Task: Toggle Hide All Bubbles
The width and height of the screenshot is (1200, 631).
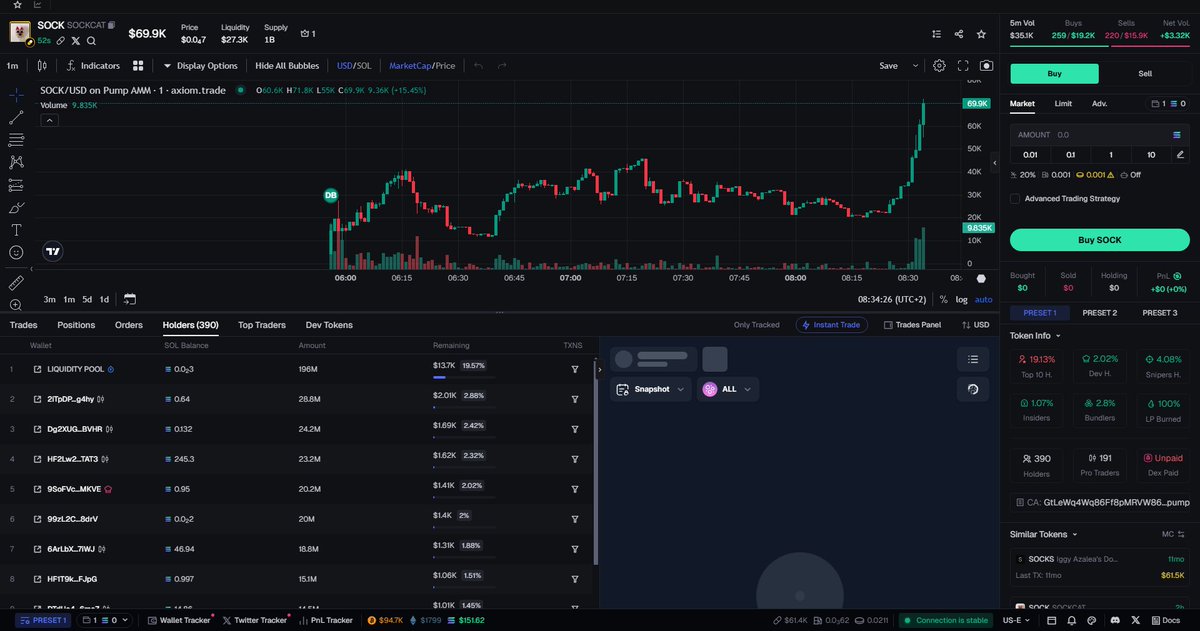Action: click(x=287, y=66)
